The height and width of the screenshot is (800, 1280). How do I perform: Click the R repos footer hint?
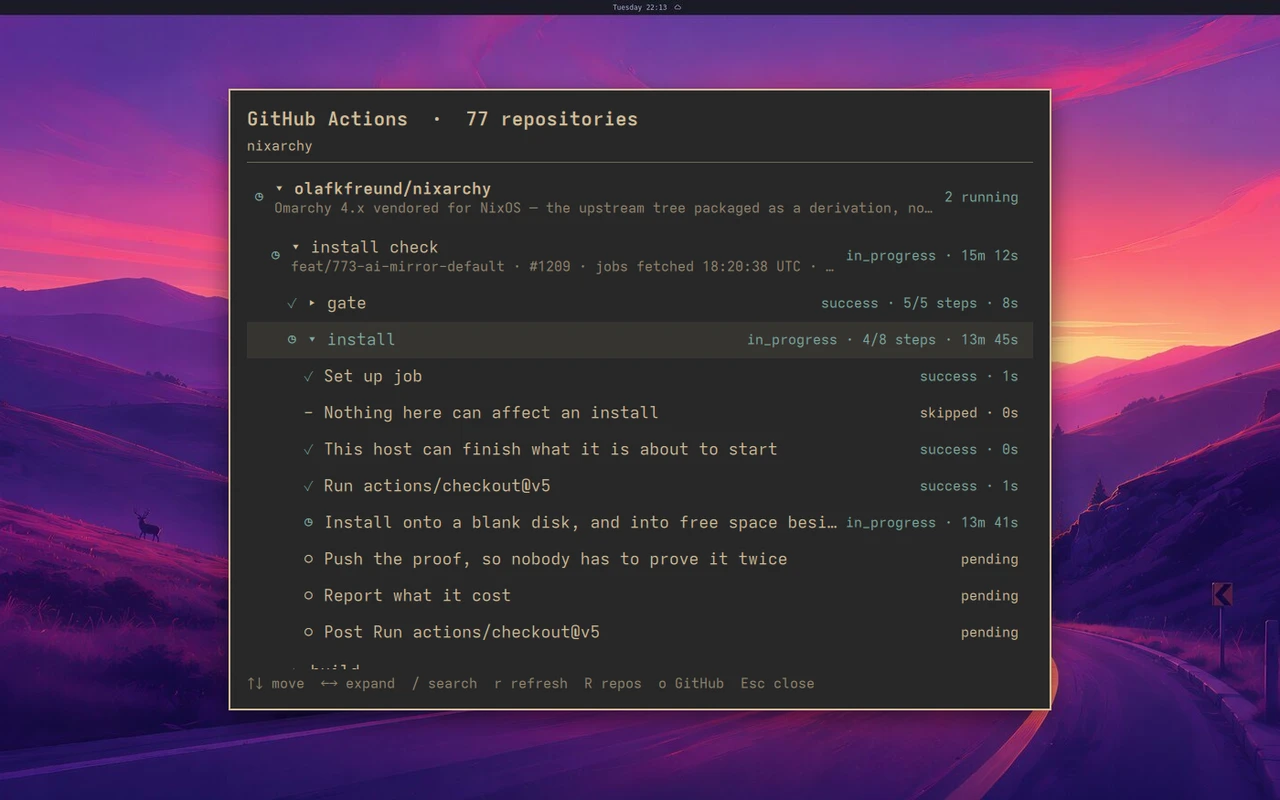[613, 684]
